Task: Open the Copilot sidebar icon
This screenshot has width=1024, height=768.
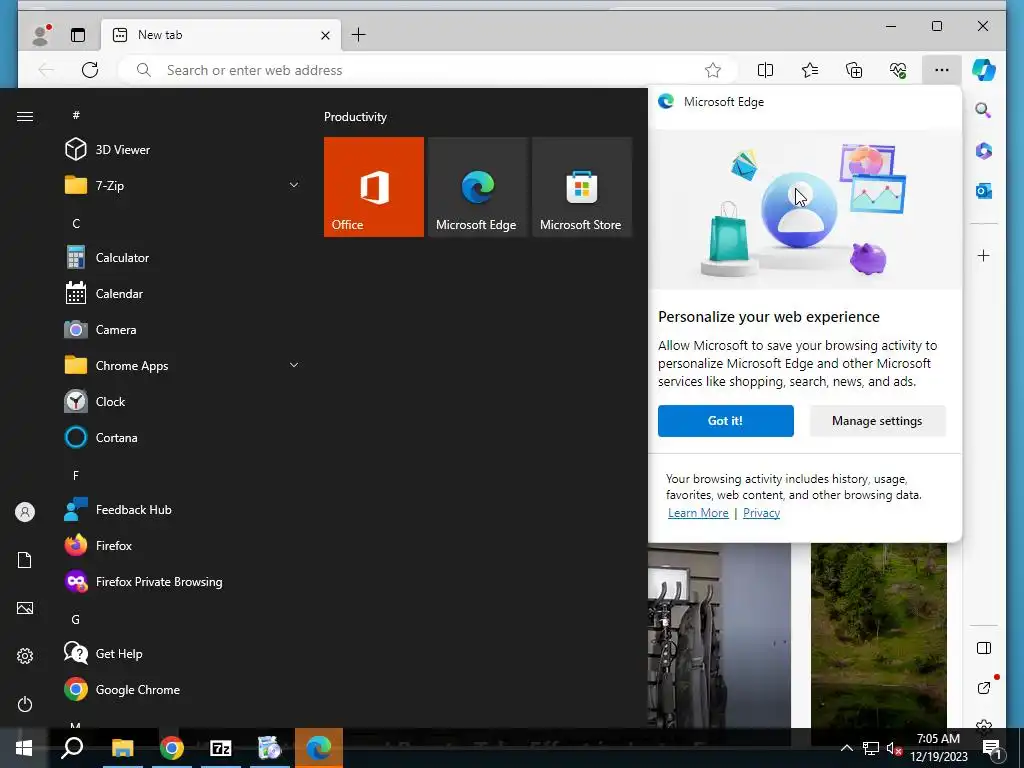Action: (x=984, y=70)
